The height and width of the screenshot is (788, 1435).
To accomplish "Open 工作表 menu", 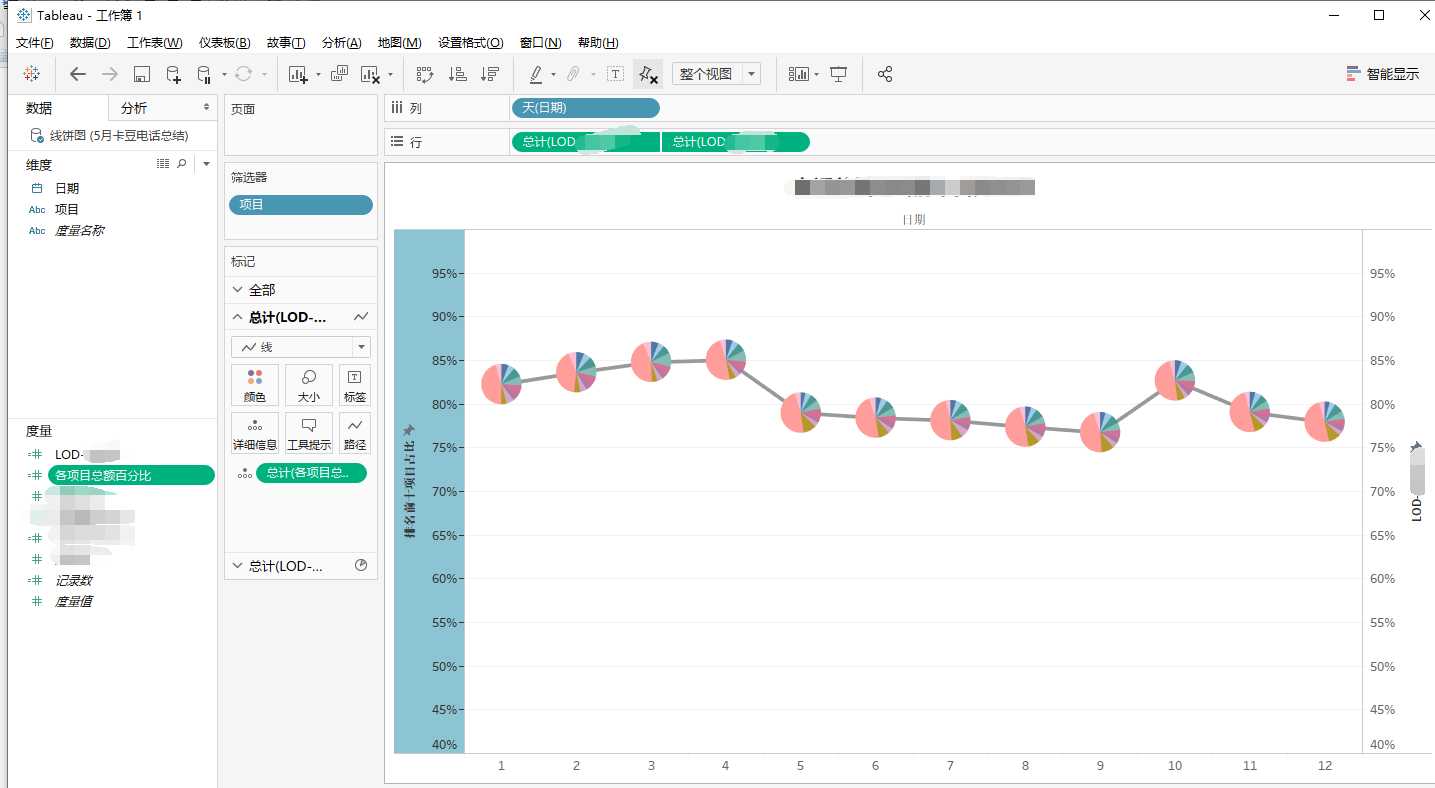I will click(155, 43).
